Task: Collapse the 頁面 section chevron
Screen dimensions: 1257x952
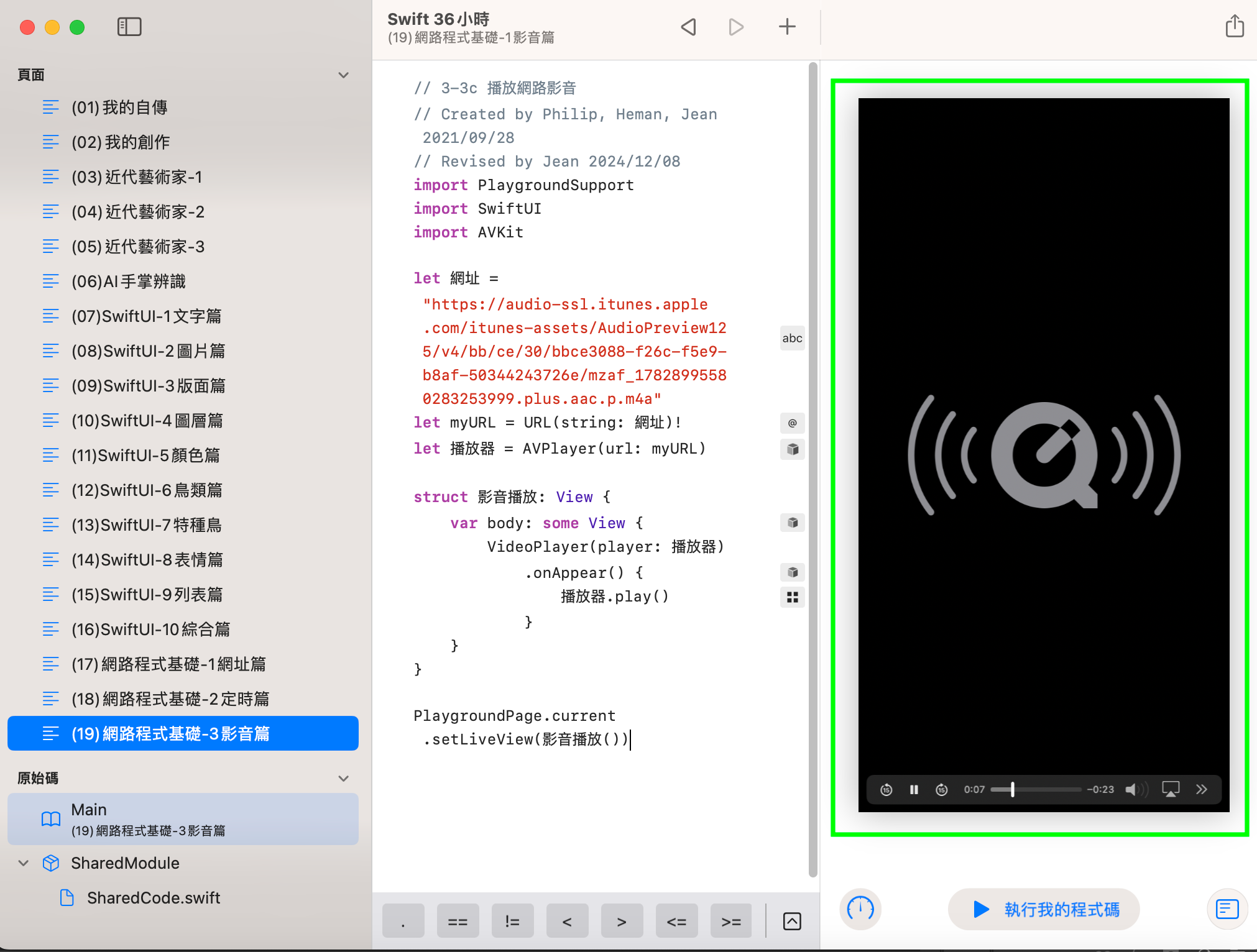Action: coord(343,75)
